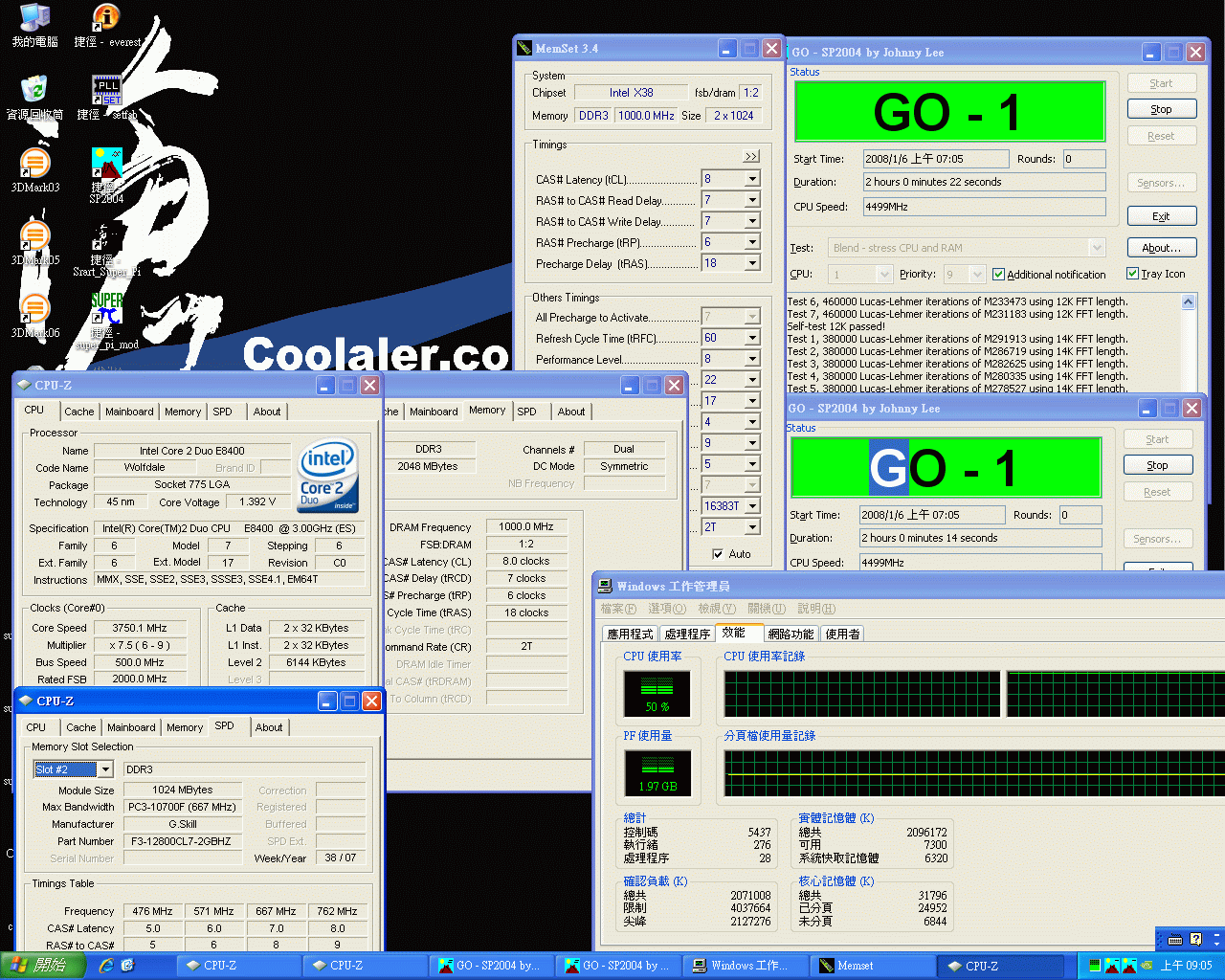Click the keyboard icon on the language bar
Screen dimensions: 1225x980
point(1176,939)
